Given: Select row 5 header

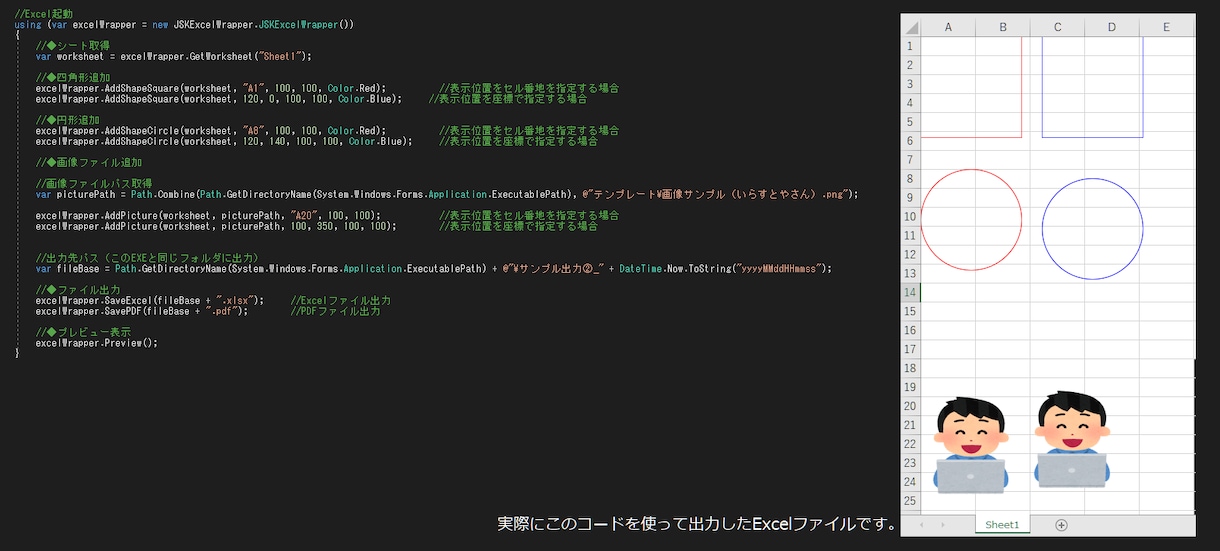Looking at the screenshot, I should click(910, 122).
